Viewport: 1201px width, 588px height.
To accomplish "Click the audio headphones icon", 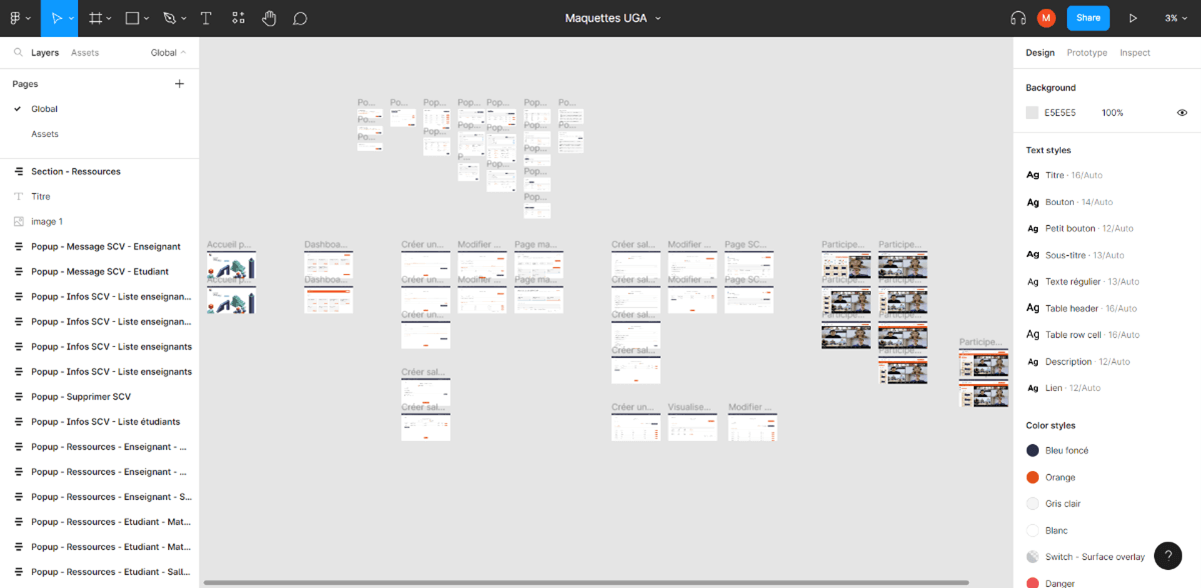I will point(1018,18).
